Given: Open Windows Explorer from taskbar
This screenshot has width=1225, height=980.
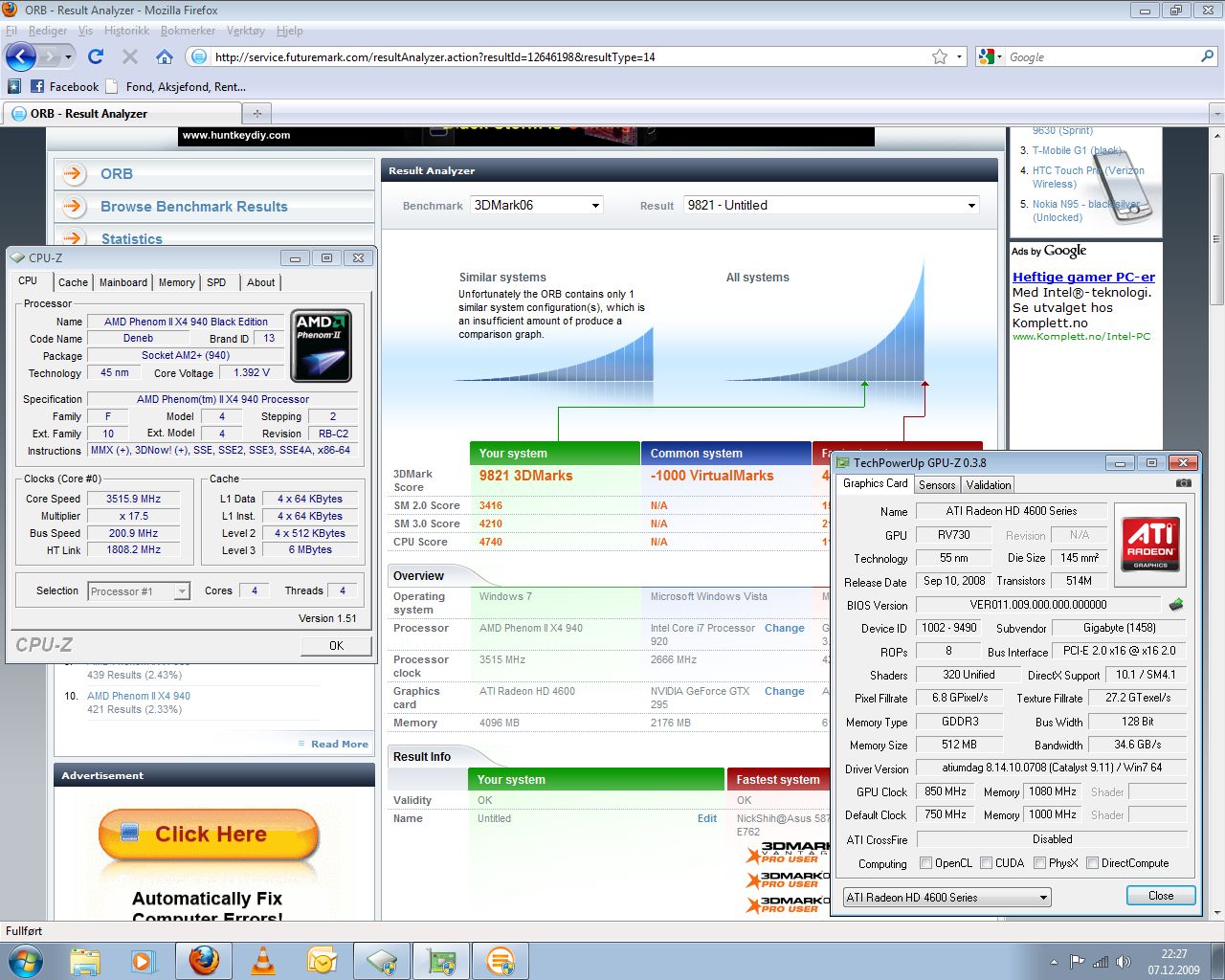Looking at the screenshot, I should tap(85, 961).
